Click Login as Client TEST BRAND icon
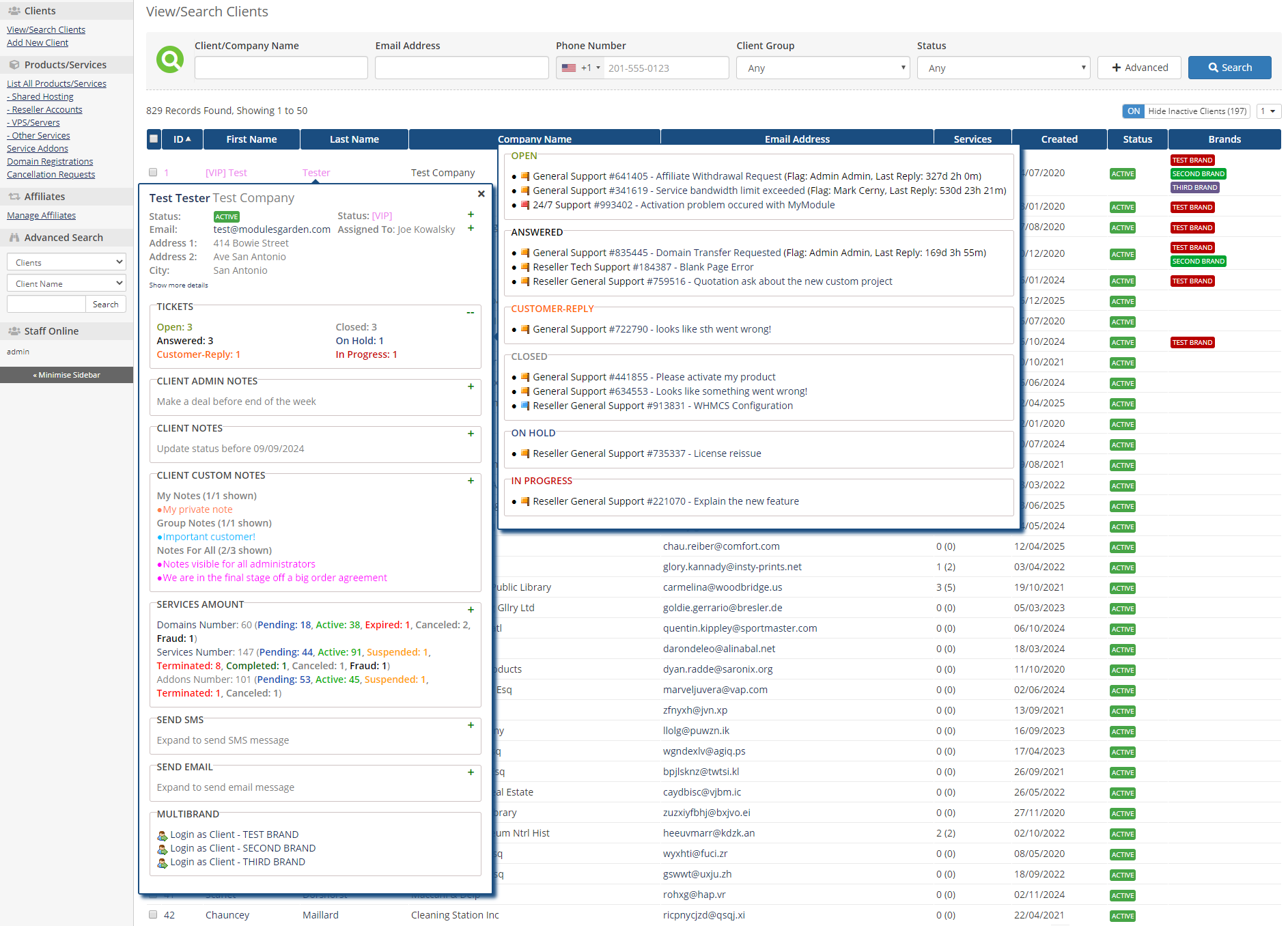The image size is (1288, 926). [x=163, y=835]
